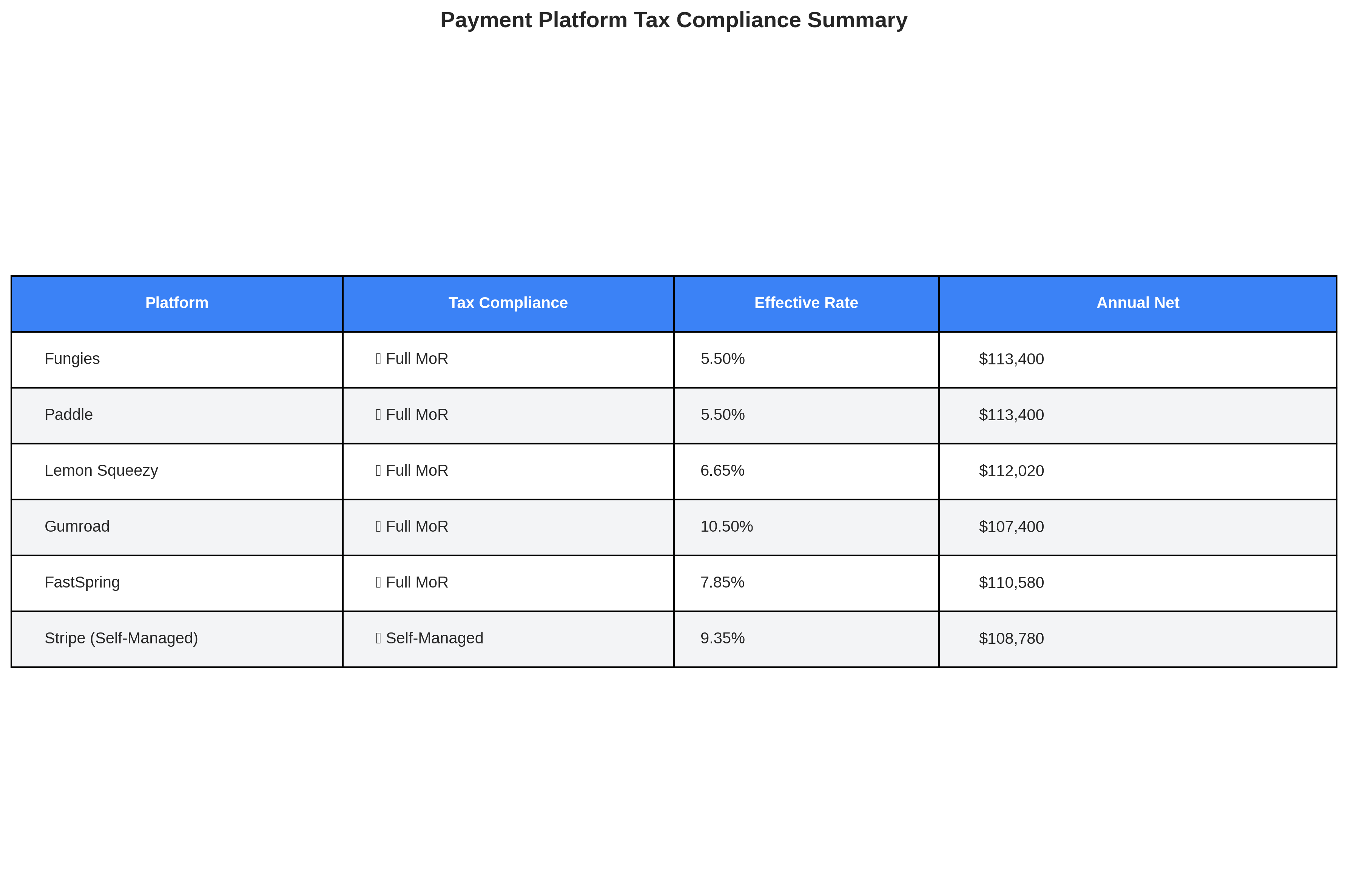Click the Tax Compliance column header
Viewport: 1348px width, 896px height.
[x=508, y=304]
